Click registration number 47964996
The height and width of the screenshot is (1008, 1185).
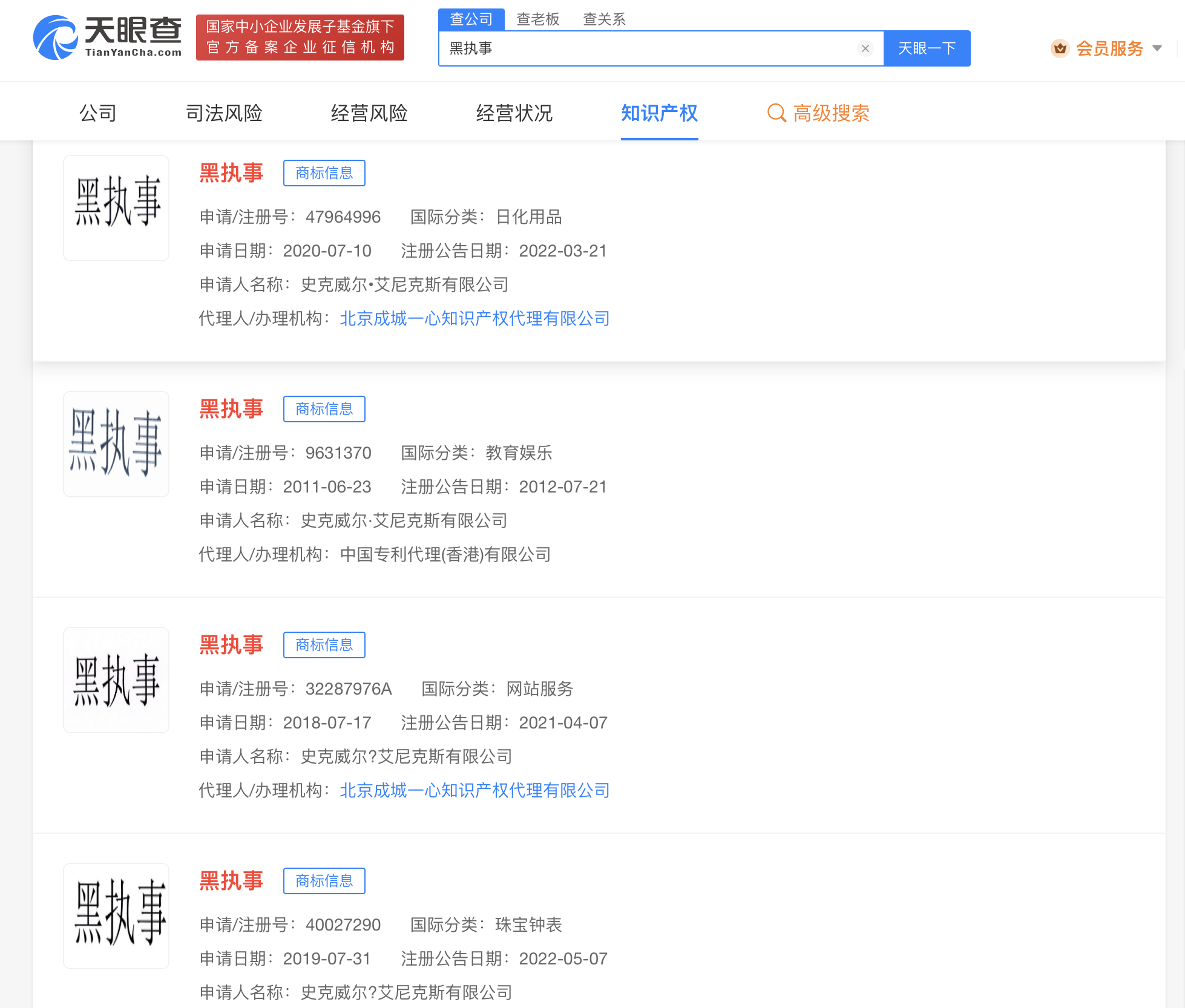343,217
